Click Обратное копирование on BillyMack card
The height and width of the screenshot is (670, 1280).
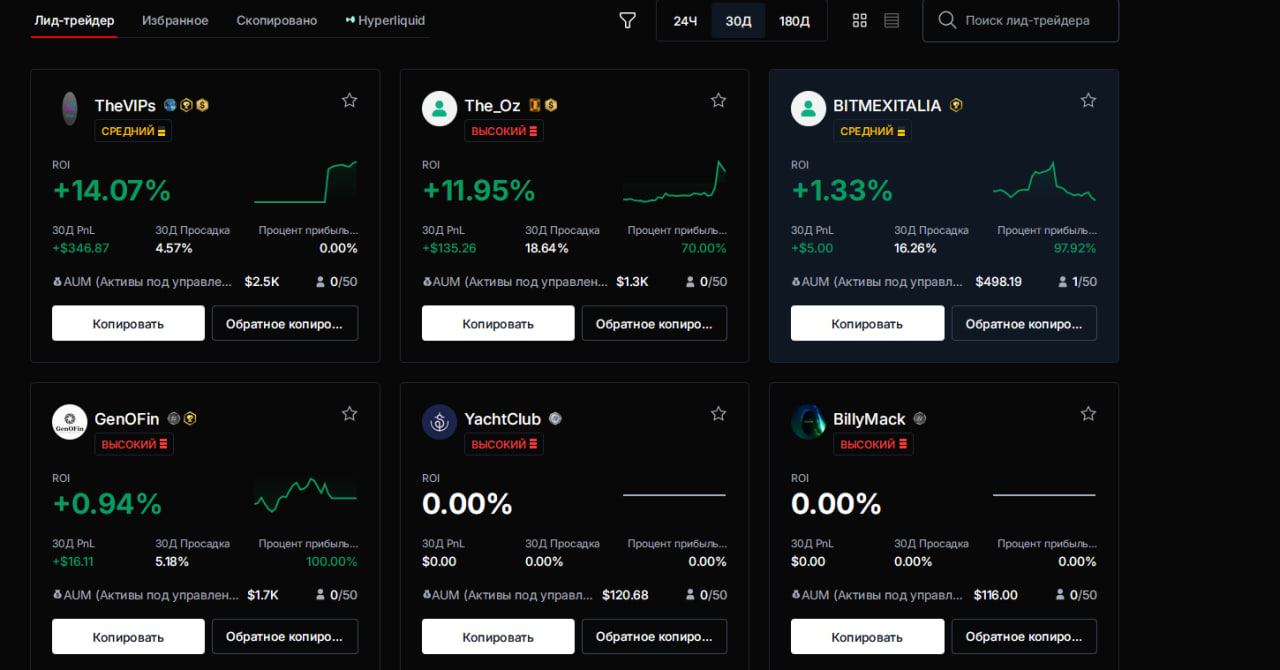(1024, 636)
